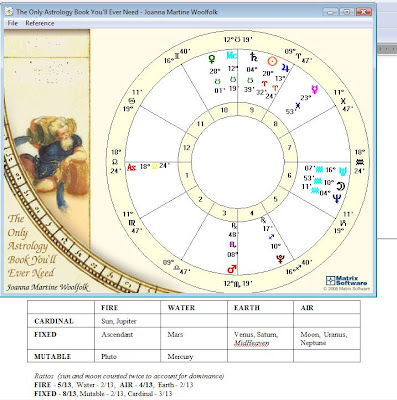
Task: Click the Ratios note line below table
Action: coord(129,376)
